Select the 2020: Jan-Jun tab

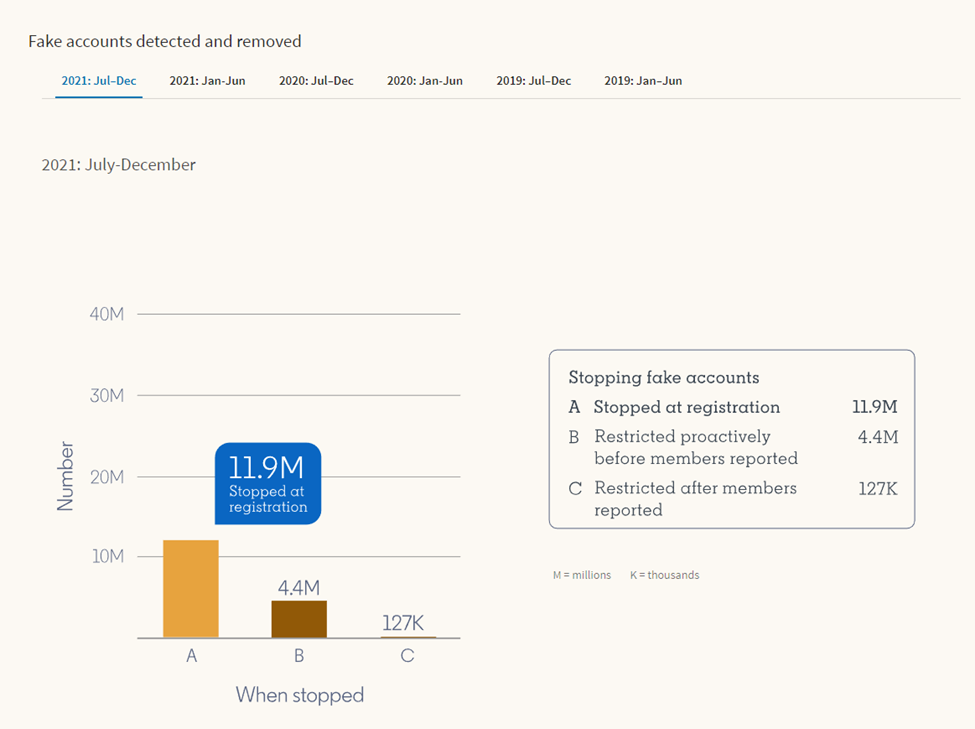(424, 80)
